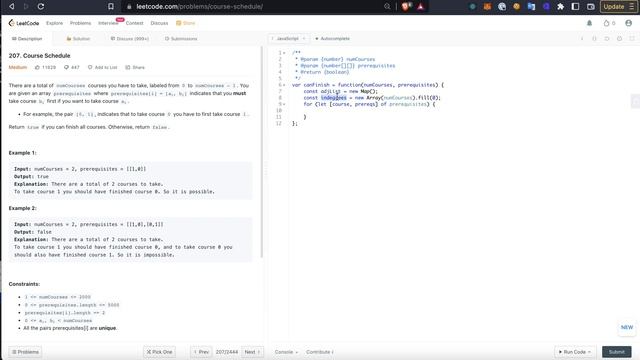Viewport: 640px width, 360px height.
Task: Open the Contribute link
Action: tap(320, 352)
